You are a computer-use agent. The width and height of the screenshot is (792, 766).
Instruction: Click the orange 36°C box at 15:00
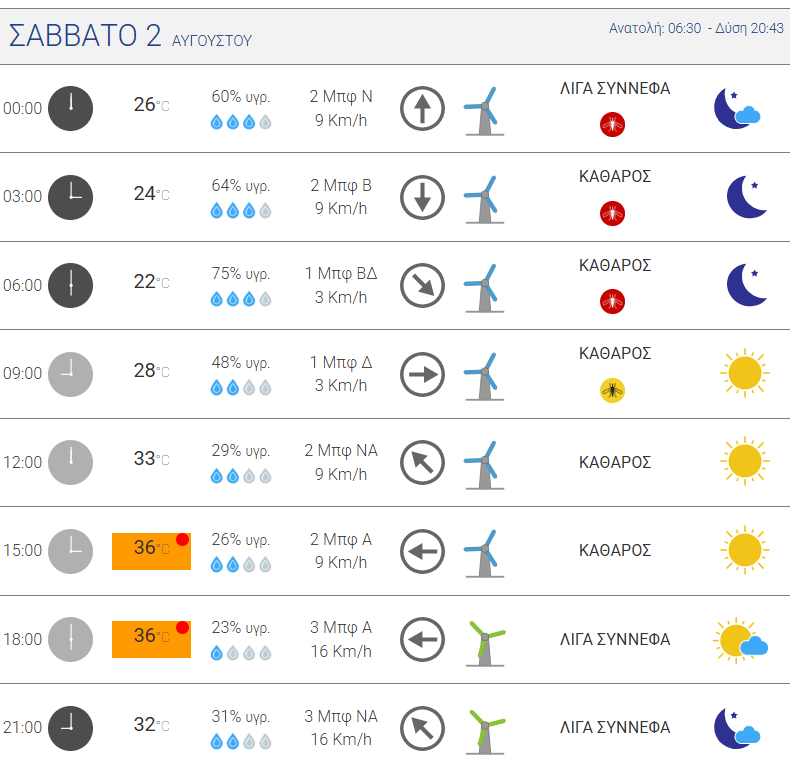[x=152, y=551]
